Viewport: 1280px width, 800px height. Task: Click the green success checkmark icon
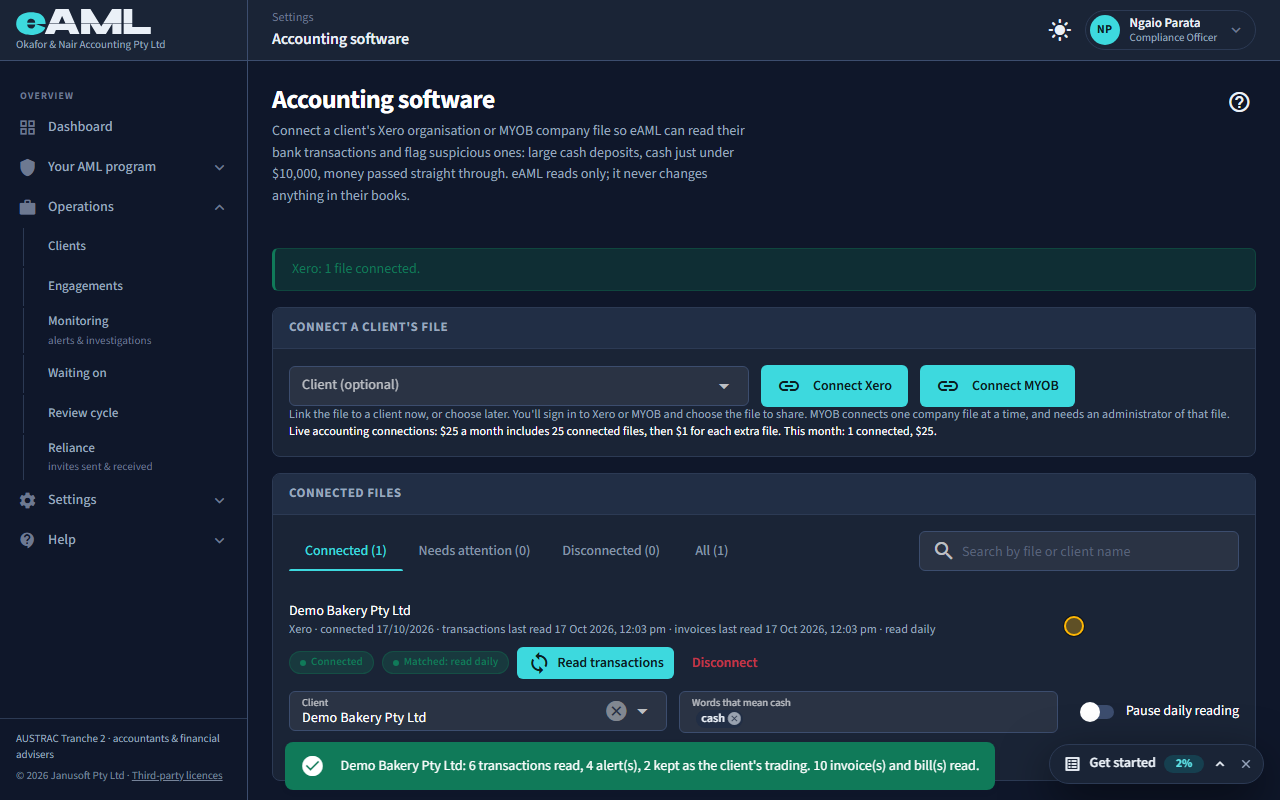click(313, 766)
